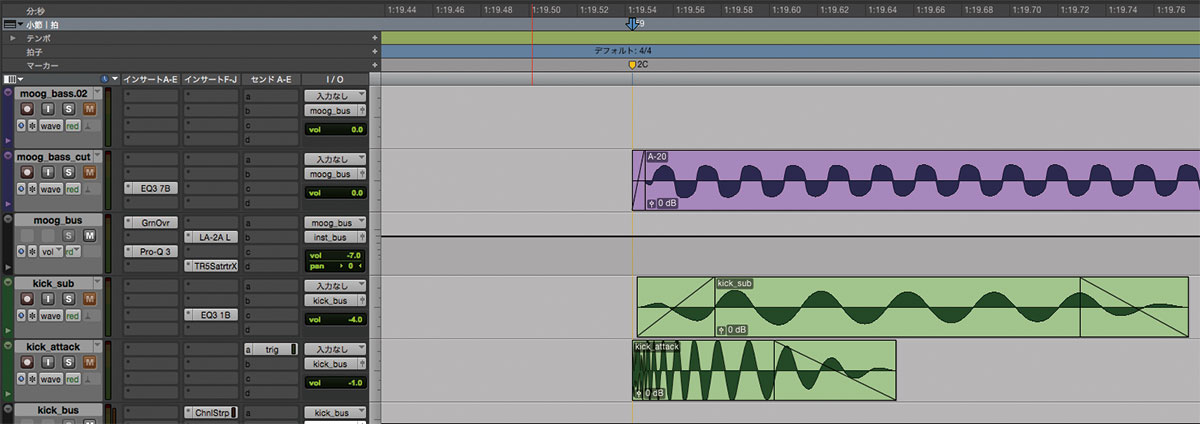Open EQ3 7B insert on moog_bass_cut

151,187
